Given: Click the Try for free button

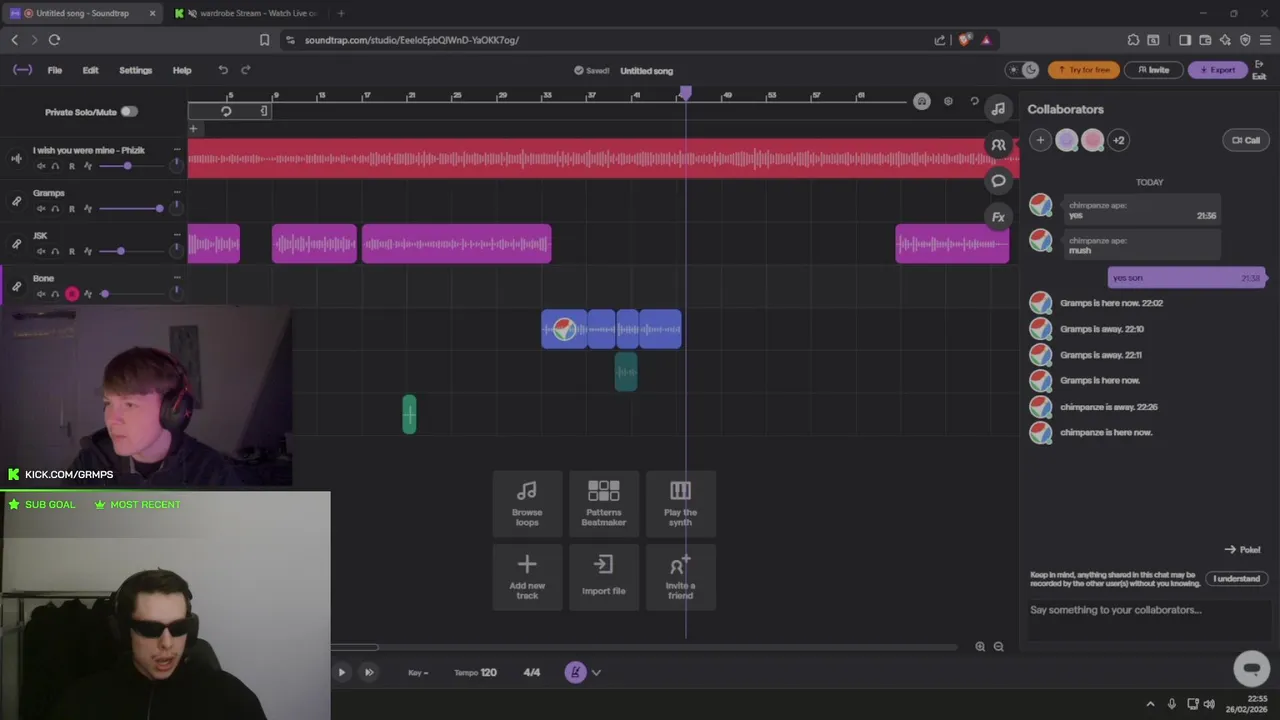Looking at the screenshot, I should coord(1084,70).
